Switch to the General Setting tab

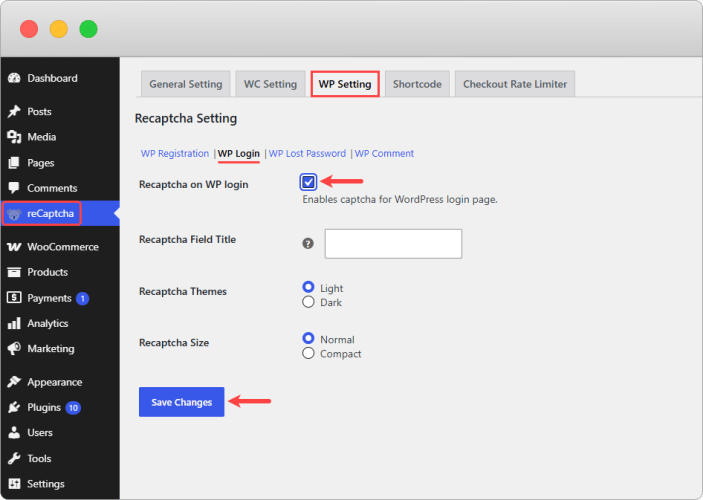click(x=186, y=84)
